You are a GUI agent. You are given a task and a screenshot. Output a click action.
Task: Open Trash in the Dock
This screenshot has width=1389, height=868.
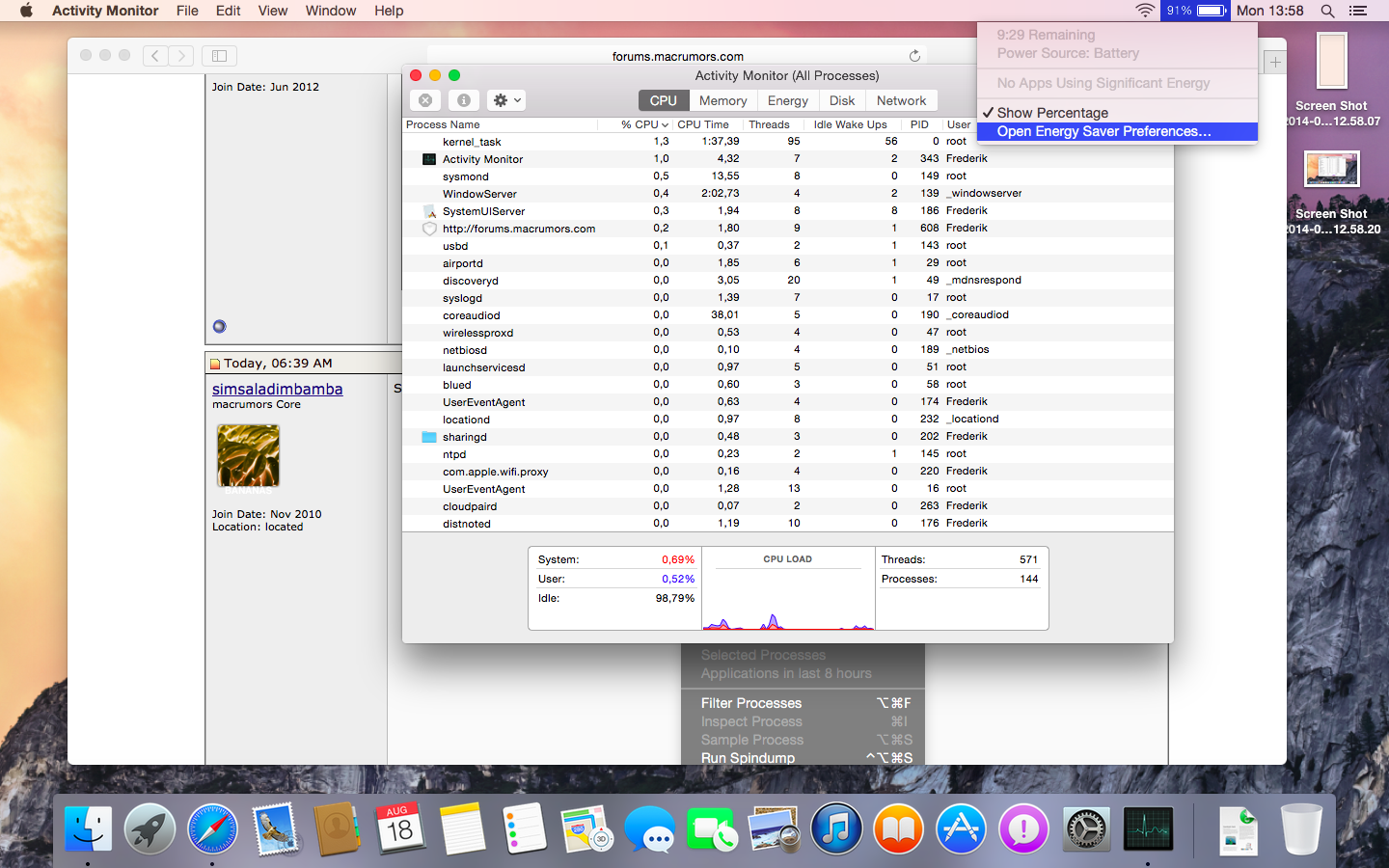point(1301,829)
